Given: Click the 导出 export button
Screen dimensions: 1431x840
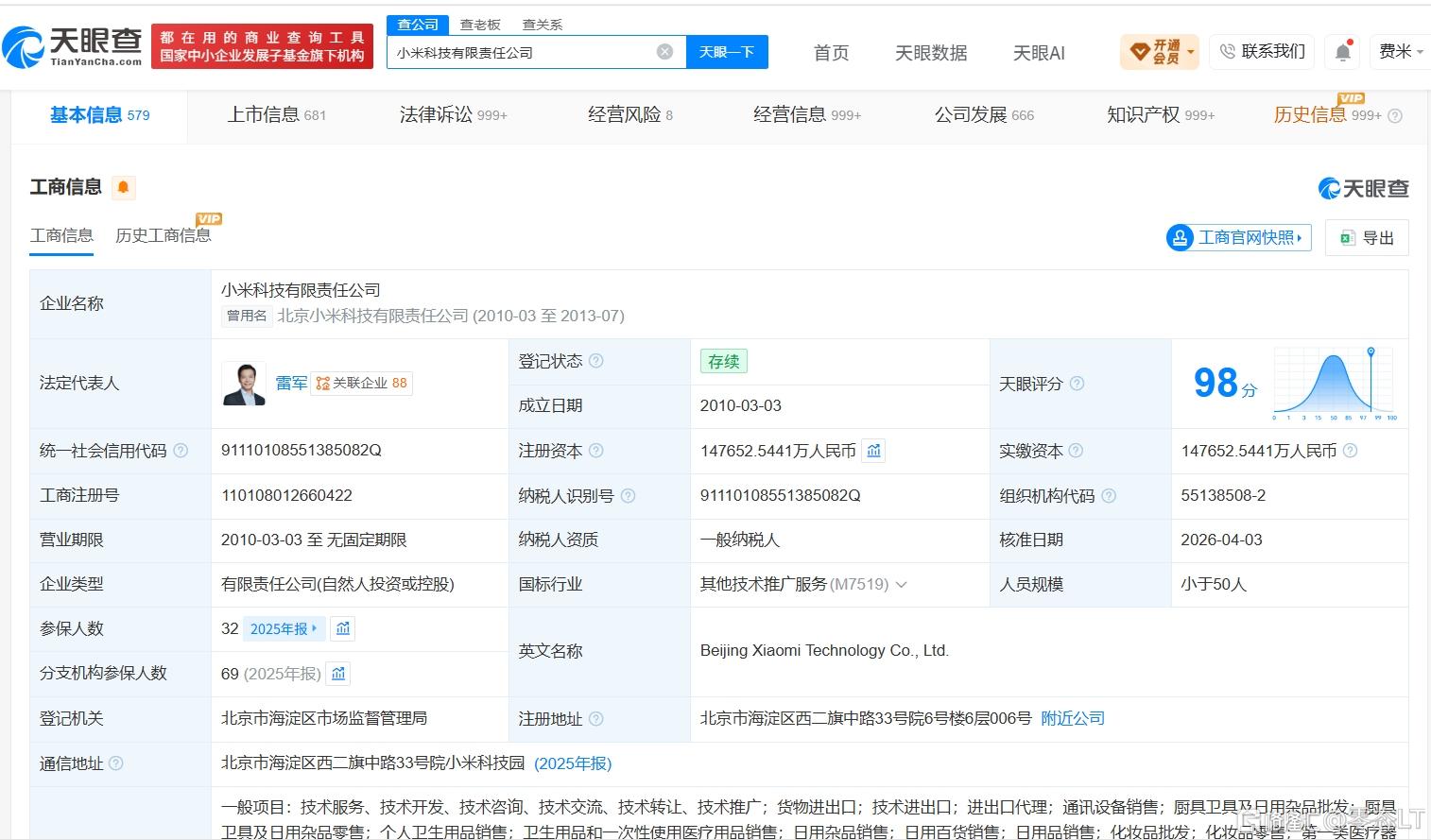Looking at the screenshot, I should [x=1367, y=238].
